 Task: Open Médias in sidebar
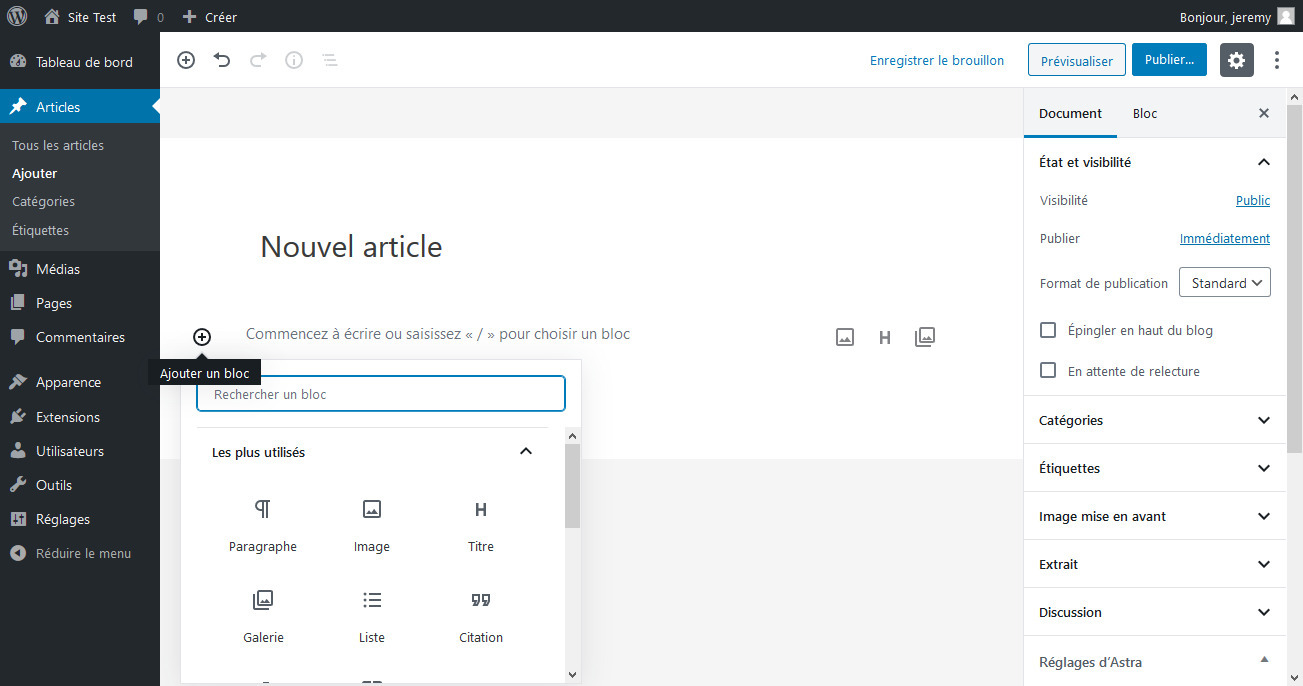[80, 269]
